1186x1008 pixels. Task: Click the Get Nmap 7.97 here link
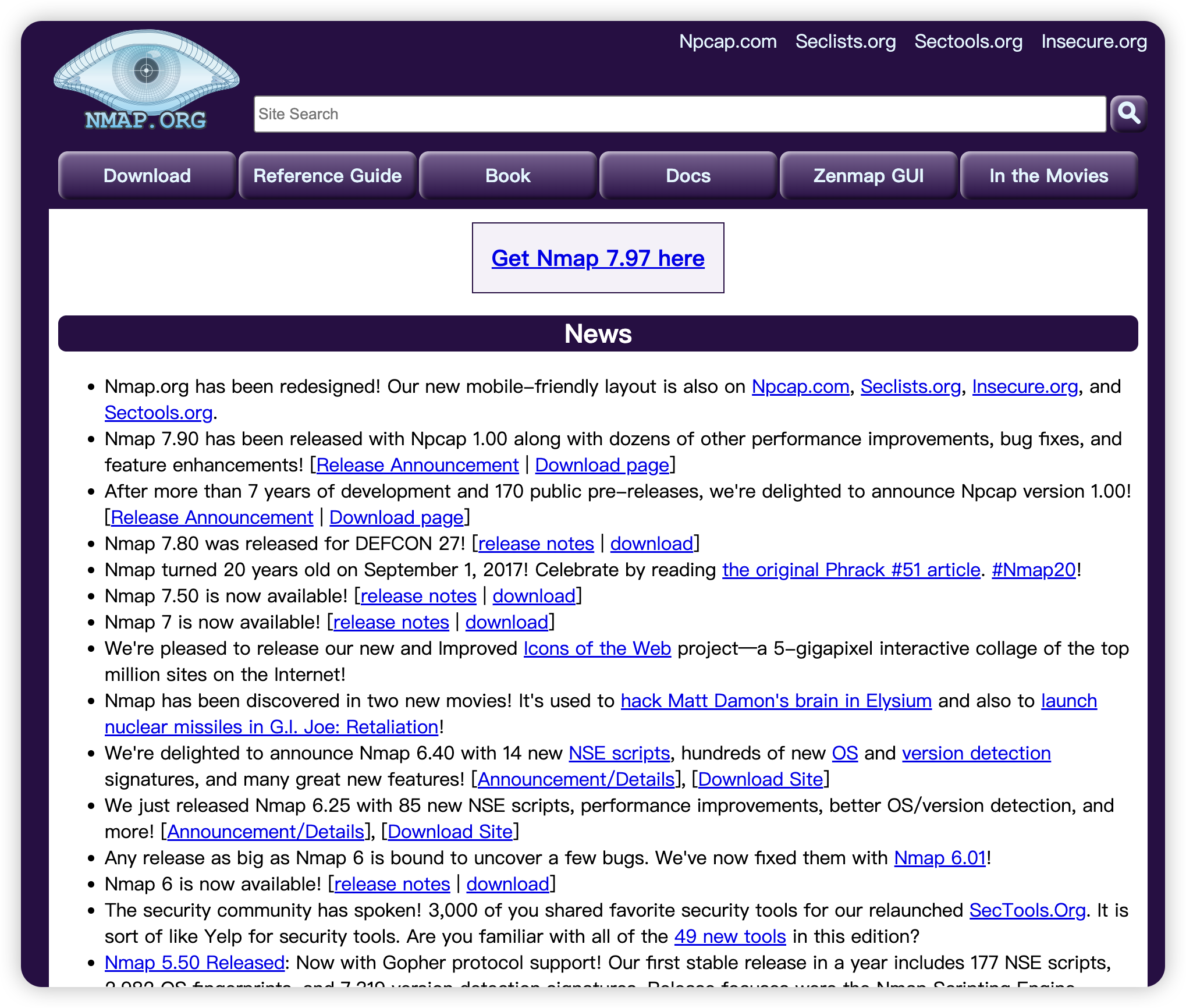598,258
